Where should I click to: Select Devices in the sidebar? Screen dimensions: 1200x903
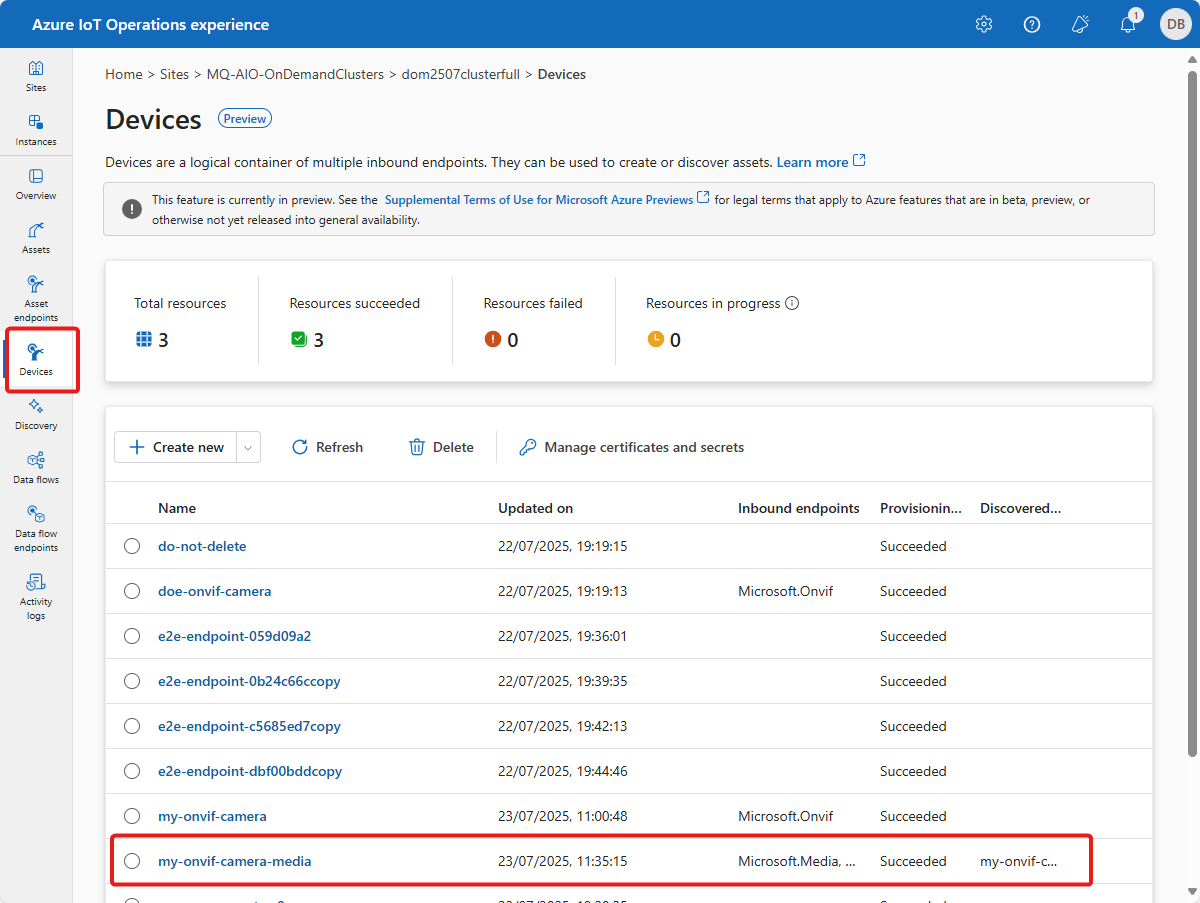[36, 360]
